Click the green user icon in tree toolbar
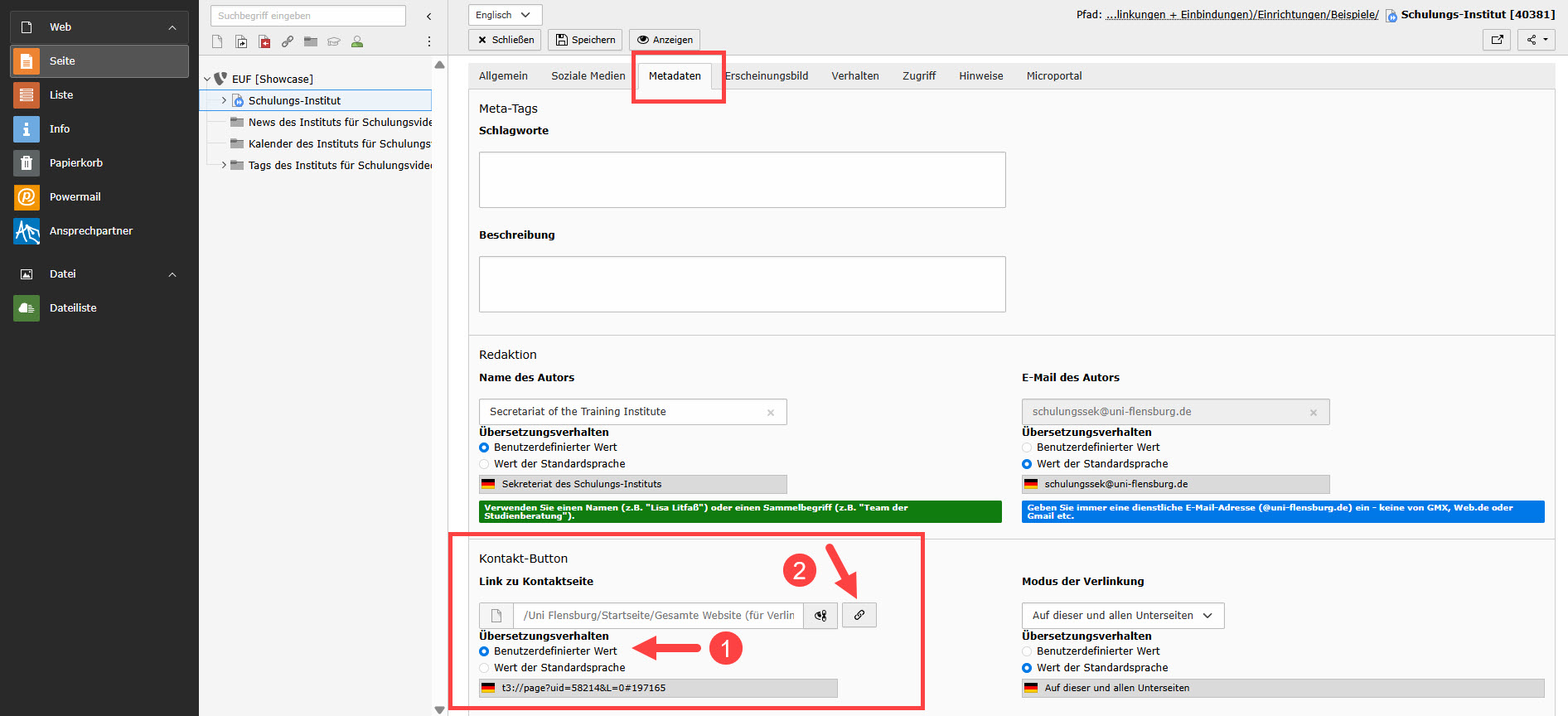 click(x=357, y=41)
